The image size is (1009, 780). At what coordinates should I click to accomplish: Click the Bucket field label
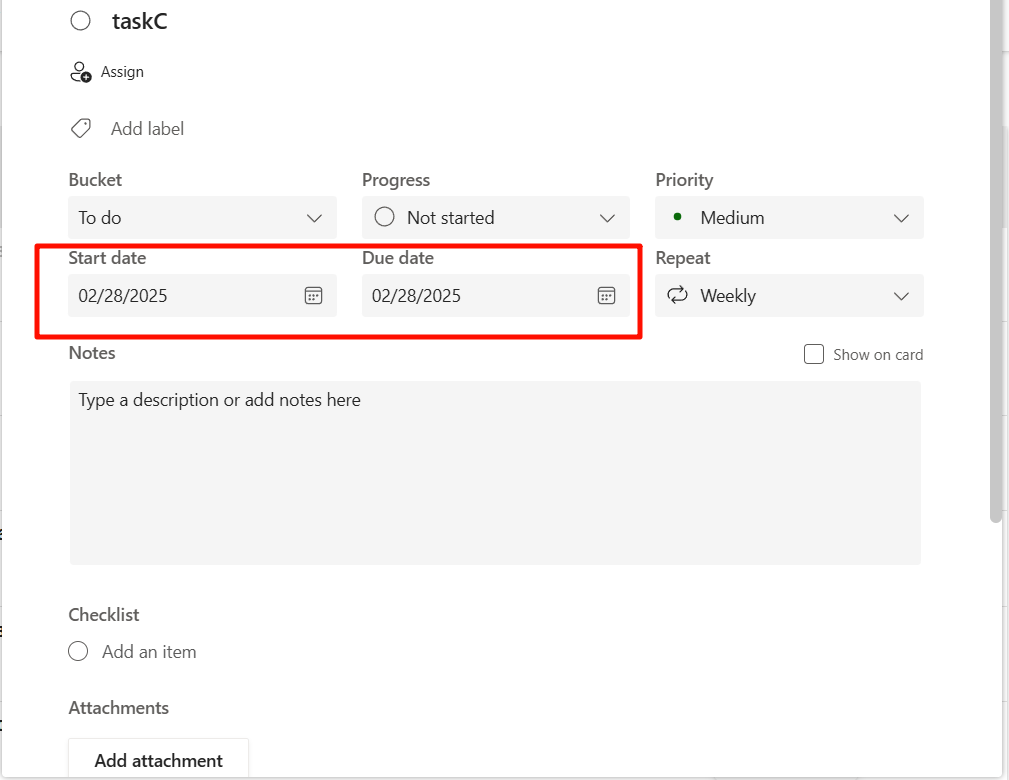coord(95,180)
